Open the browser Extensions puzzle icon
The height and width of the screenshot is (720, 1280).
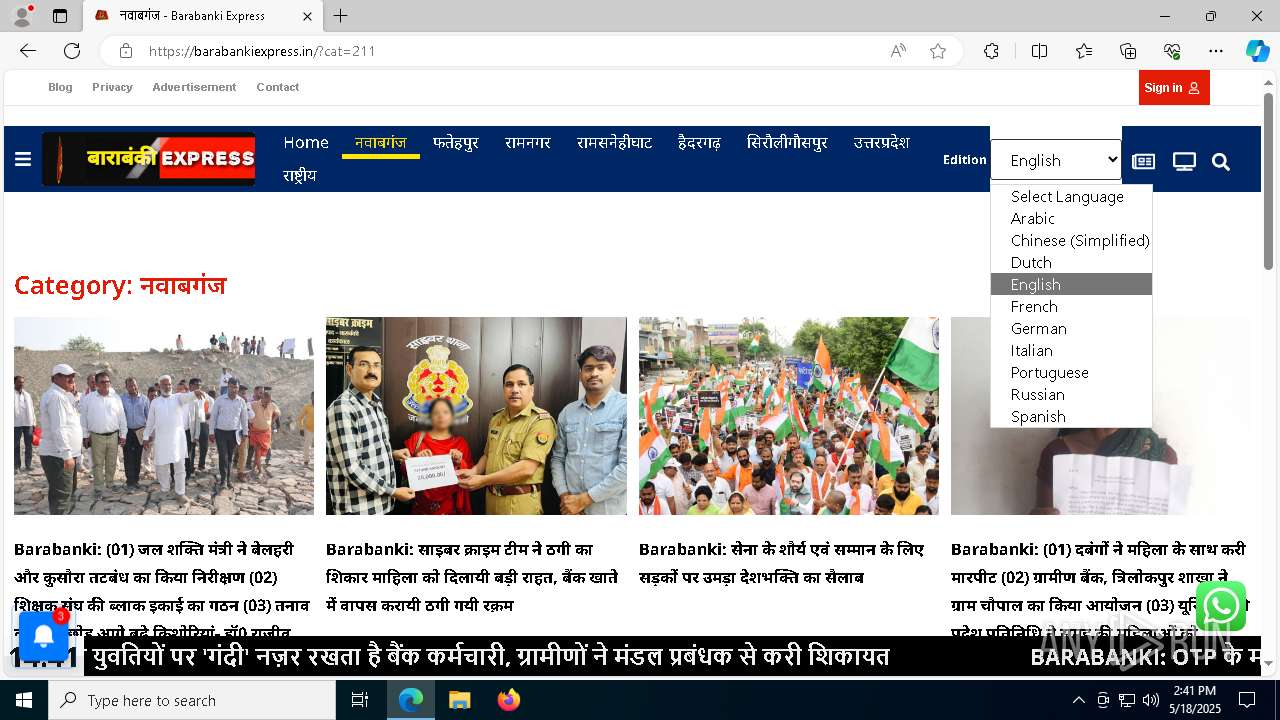(991, 51)
